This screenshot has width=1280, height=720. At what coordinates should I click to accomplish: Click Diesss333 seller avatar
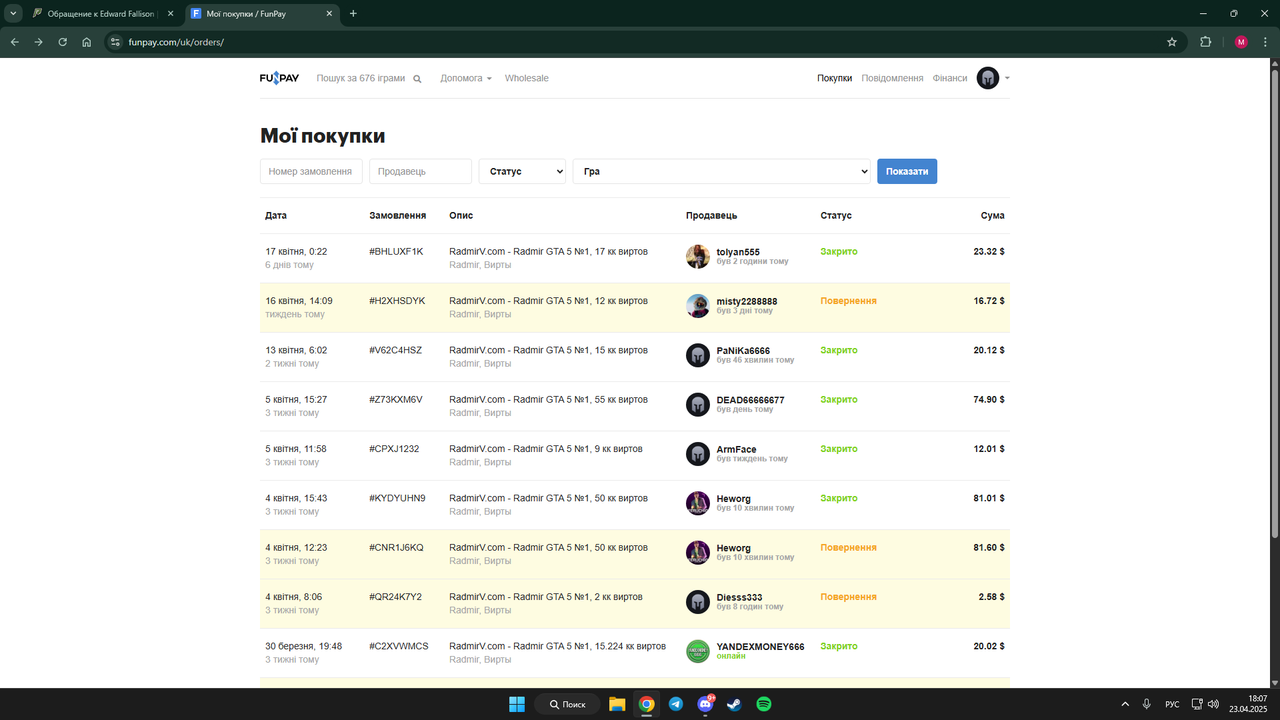(698, 602)
